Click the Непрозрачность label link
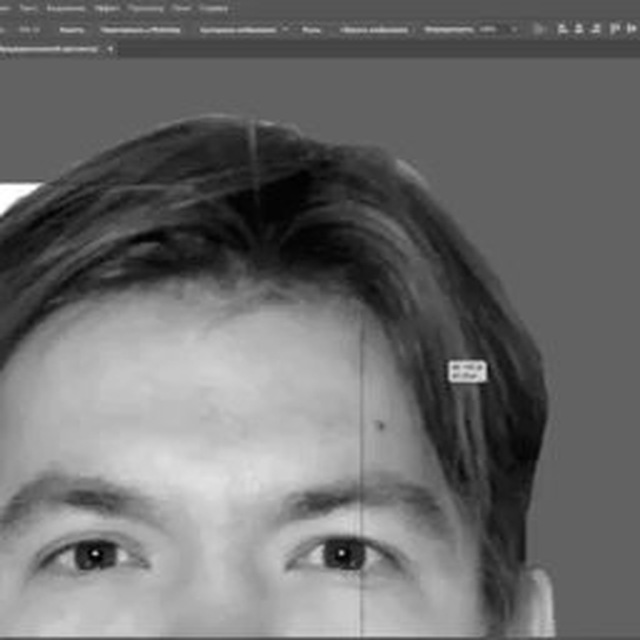Screen dimensions: 640x640 point(449,29)
